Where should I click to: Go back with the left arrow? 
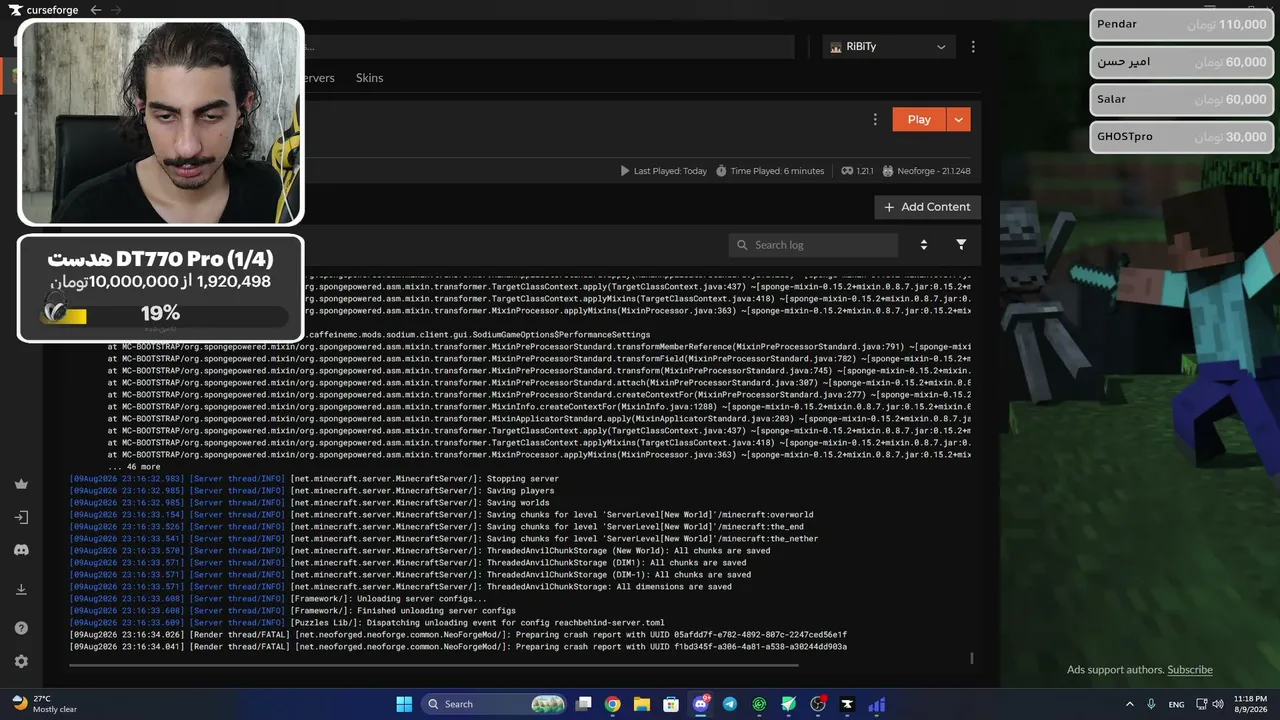pos(95,10)
